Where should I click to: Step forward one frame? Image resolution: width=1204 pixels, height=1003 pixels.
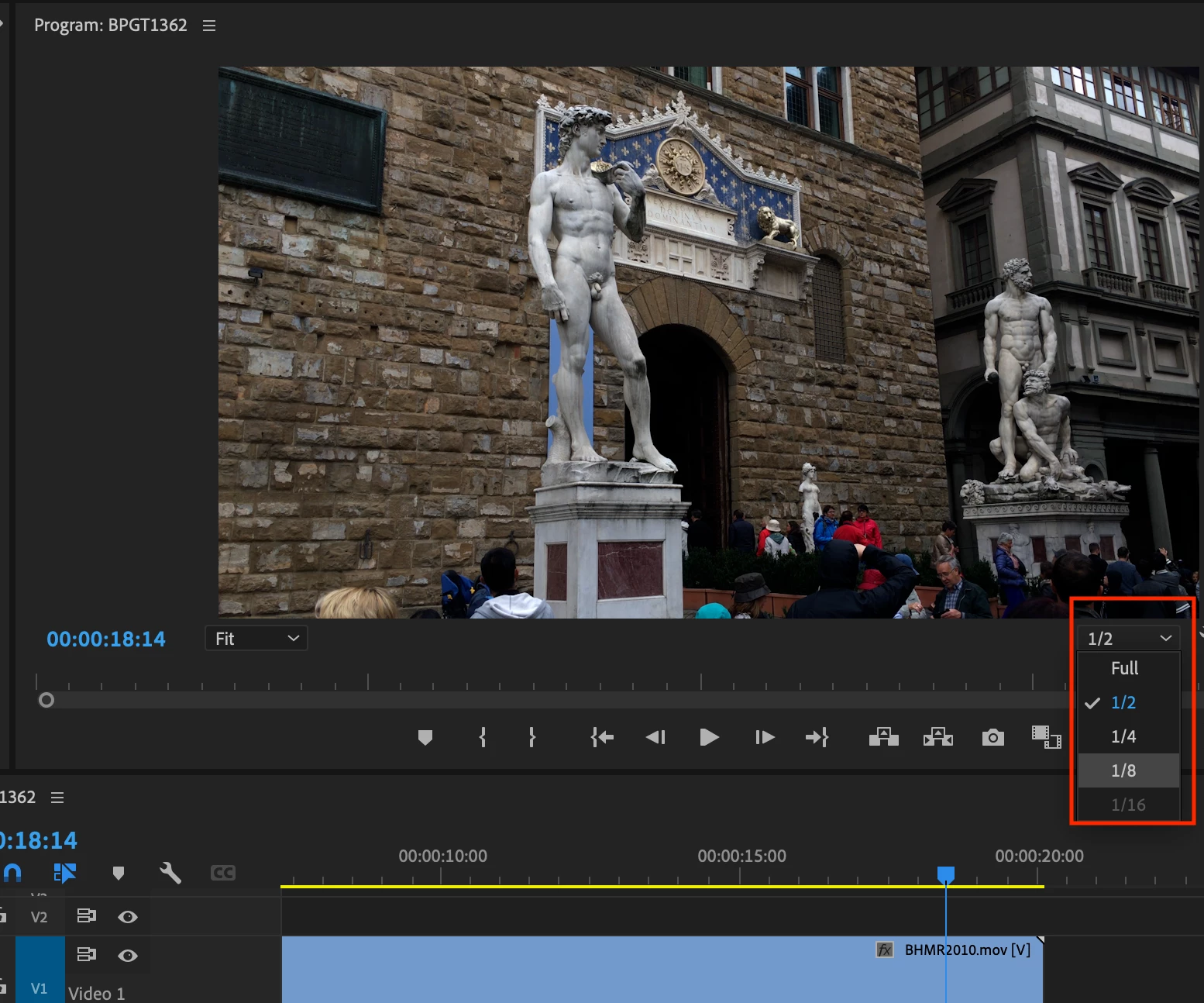pos(765,737)
